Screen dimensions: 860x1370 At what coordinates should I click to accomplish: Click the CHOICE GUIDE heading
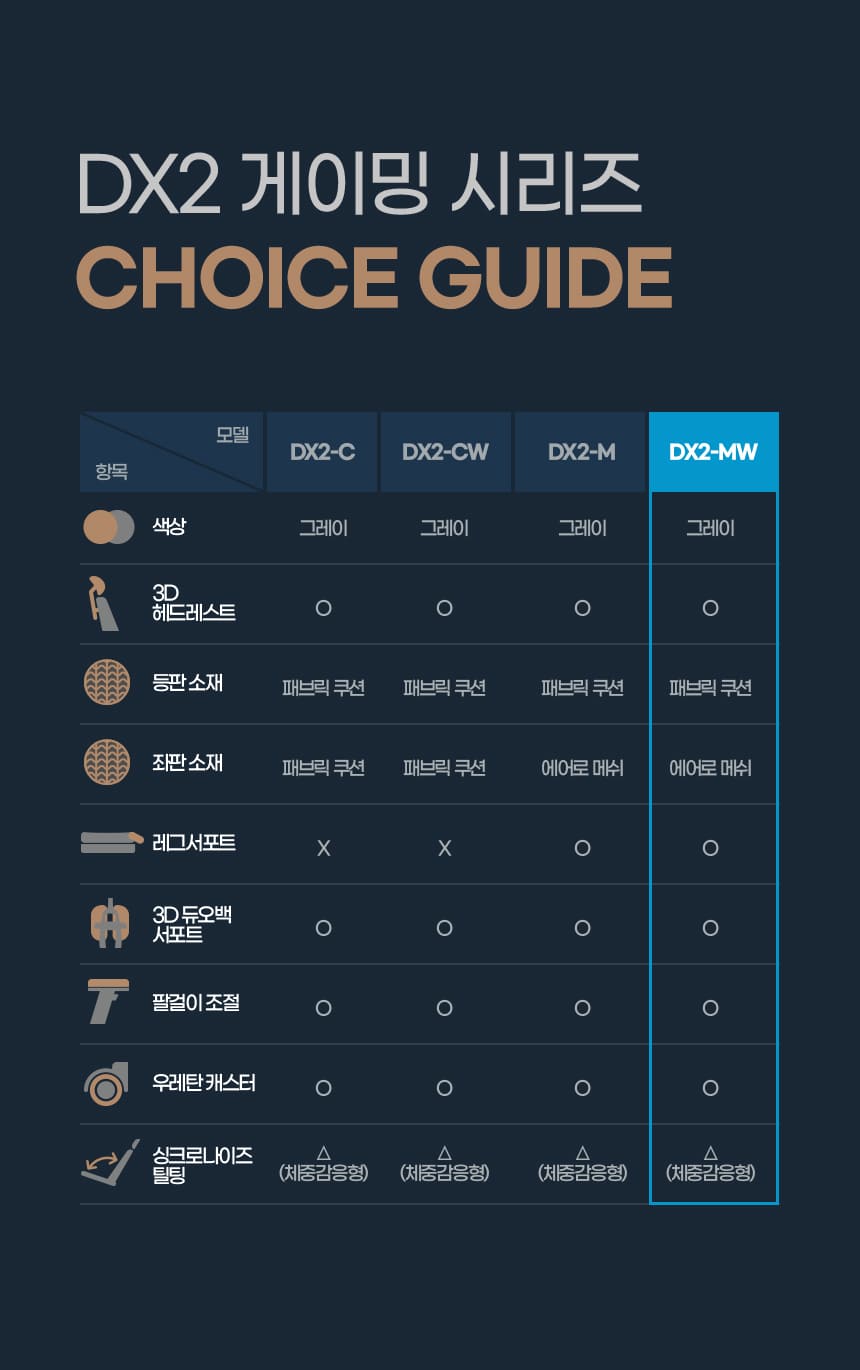(x=374, y=277)
